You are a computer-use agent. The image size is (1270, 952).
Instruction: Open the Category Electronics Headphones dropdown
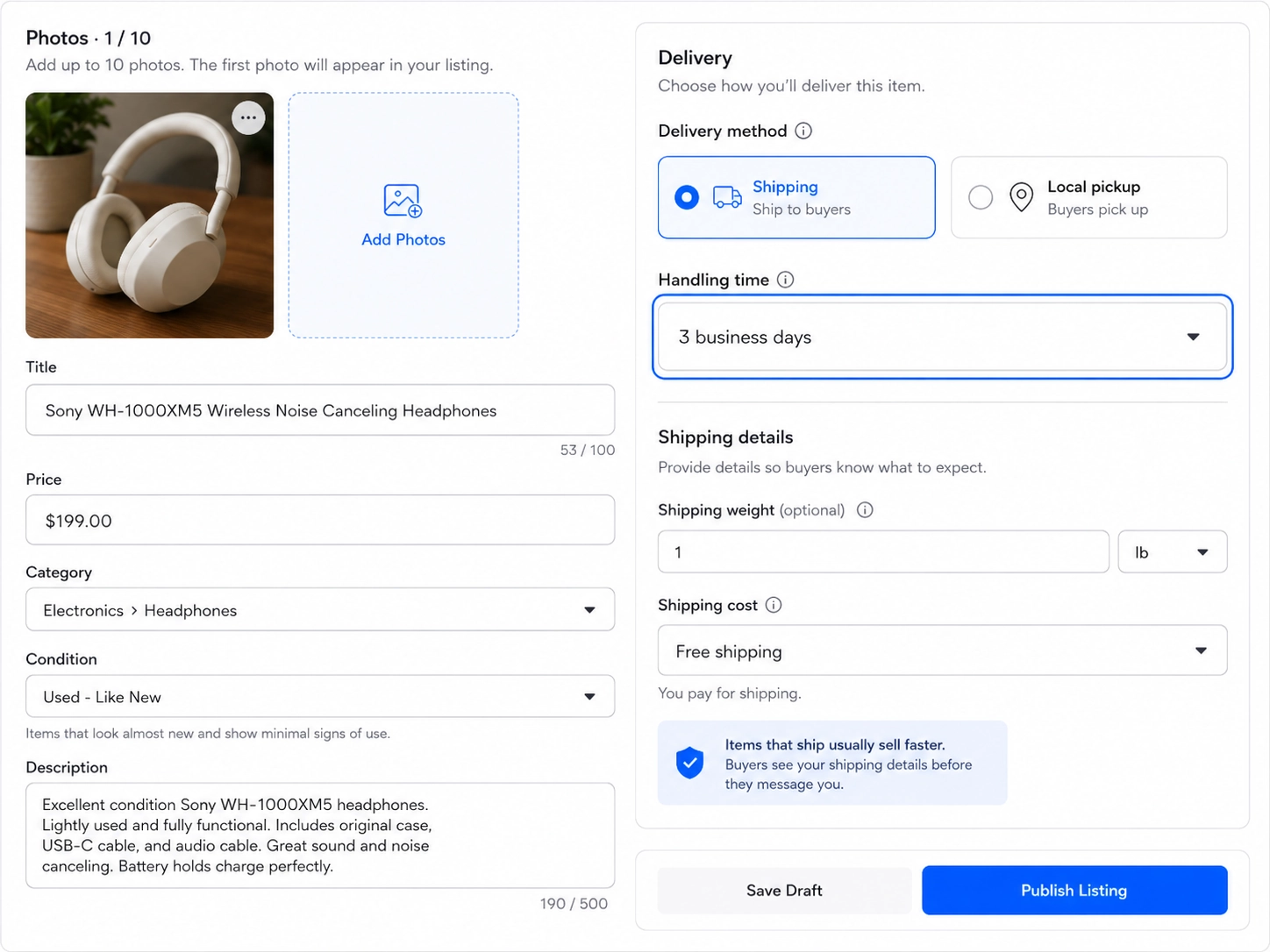[320, 610]
